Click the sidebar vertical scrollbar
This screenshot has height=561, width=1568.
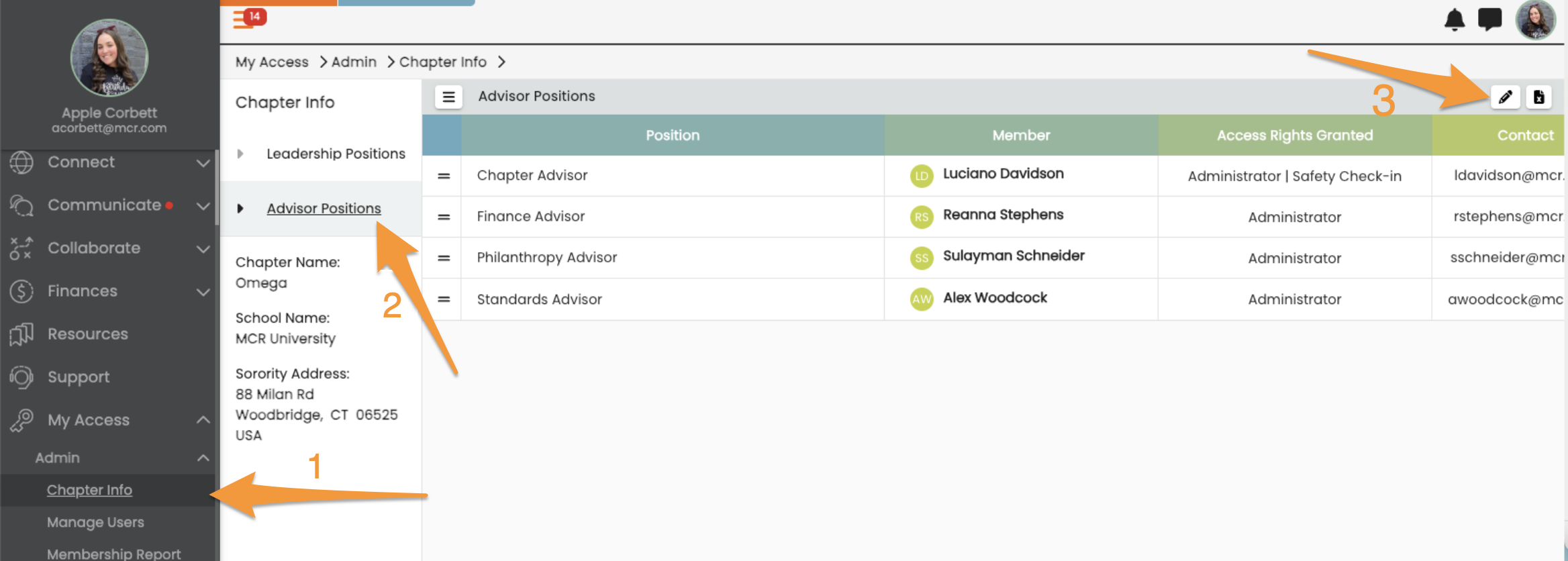tap(217, 188)
